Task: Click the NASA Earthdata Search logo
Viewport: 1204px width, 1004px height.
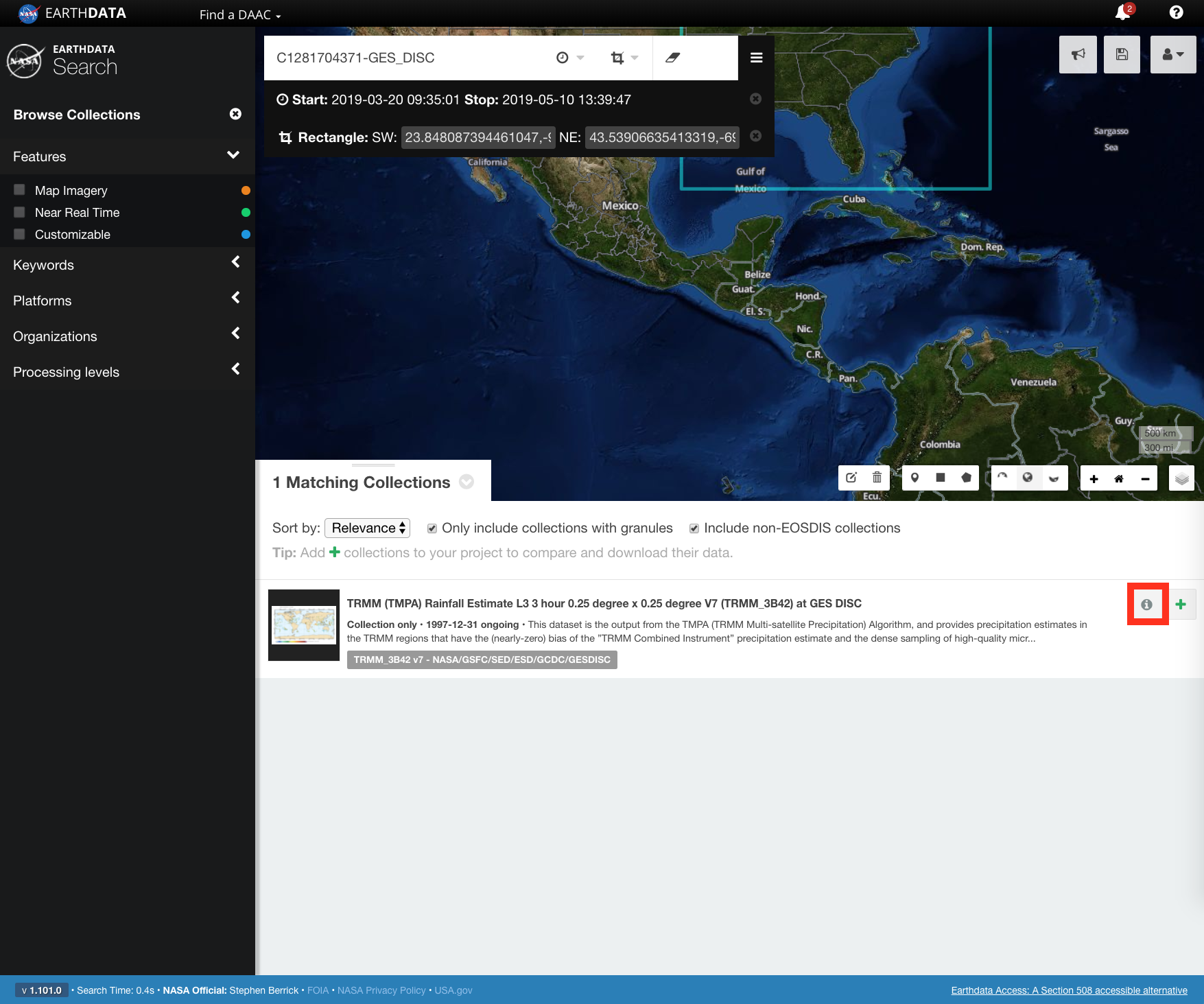Action: tap(63, 61)
